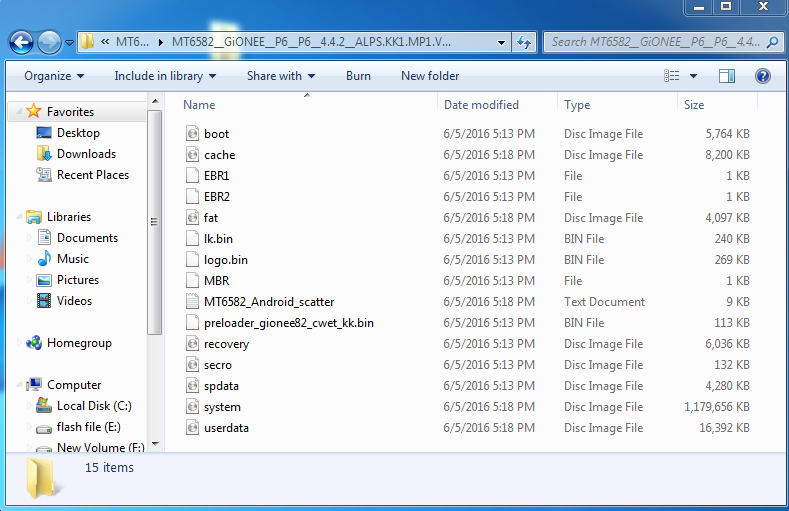Select the fat disc image icon
The image size is (789, 511).
(x=192, y=218)
